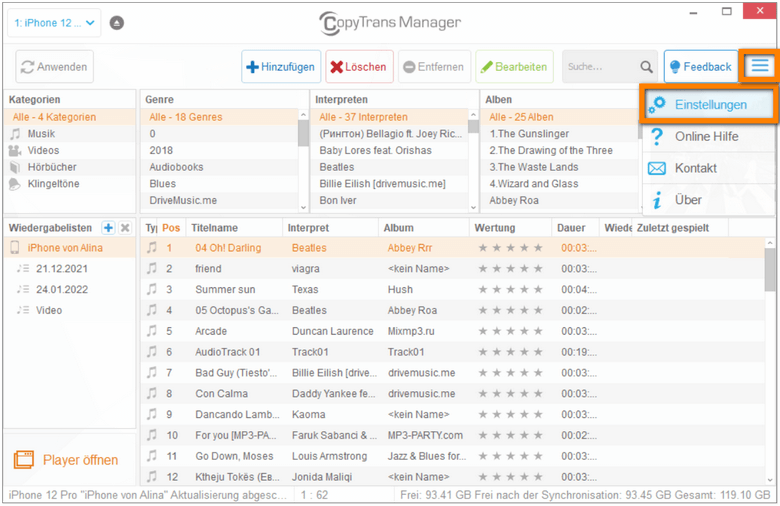Click the Bearbeiten button
Screen dimensions: 780x506
(x=514, y=67)
